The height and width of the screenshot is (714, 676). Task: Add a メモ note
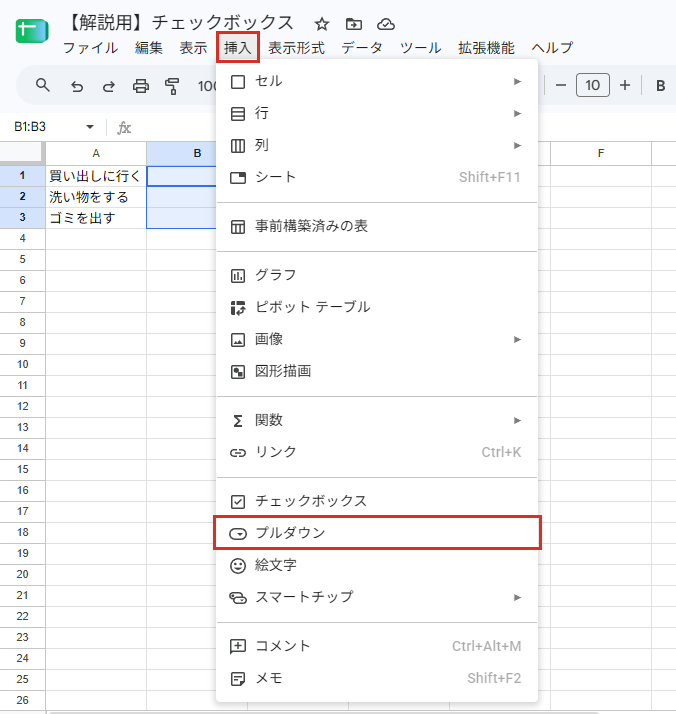tap(376, 678)
